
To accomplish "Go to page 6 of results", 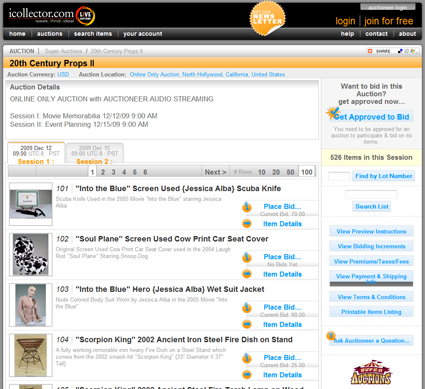I will pos(145,172).
